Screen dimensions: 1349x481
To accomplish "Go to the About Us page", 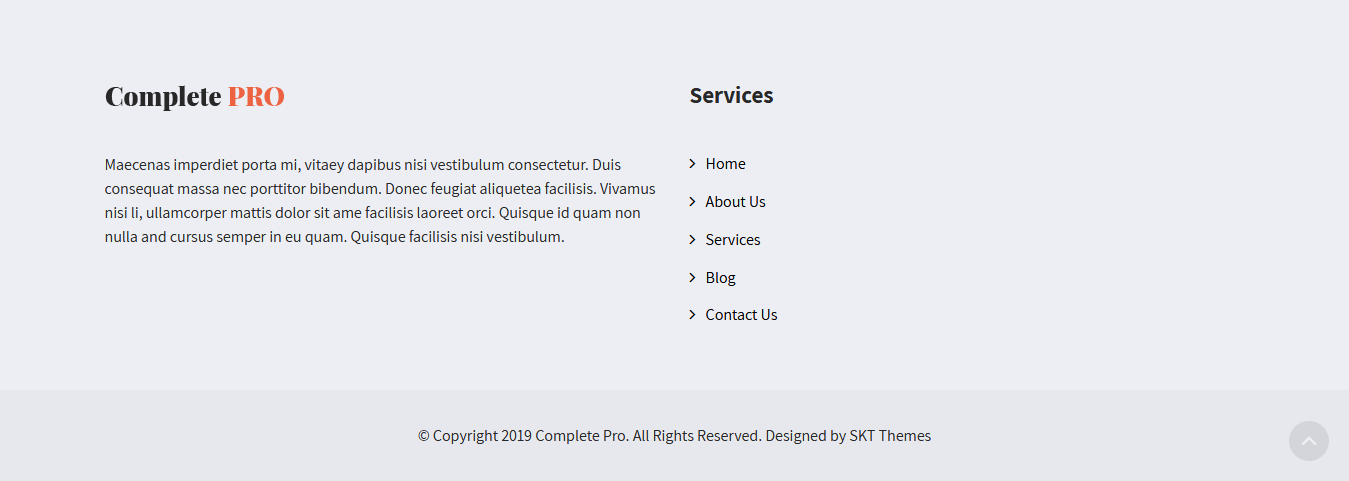I will (x=735, y=202).
